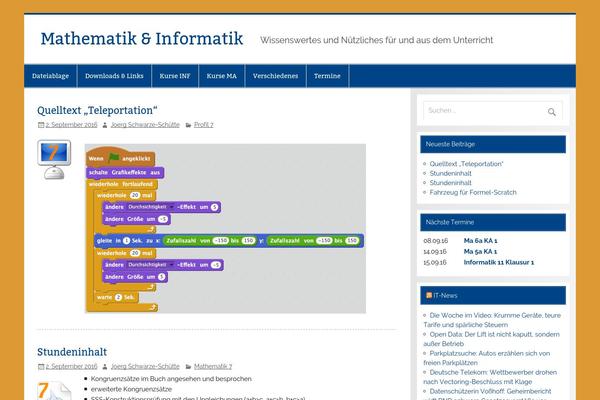Open the Termine menu item
Image resolution: width=600 pixels, height=400 pixels.
click(x=327, y=76)
